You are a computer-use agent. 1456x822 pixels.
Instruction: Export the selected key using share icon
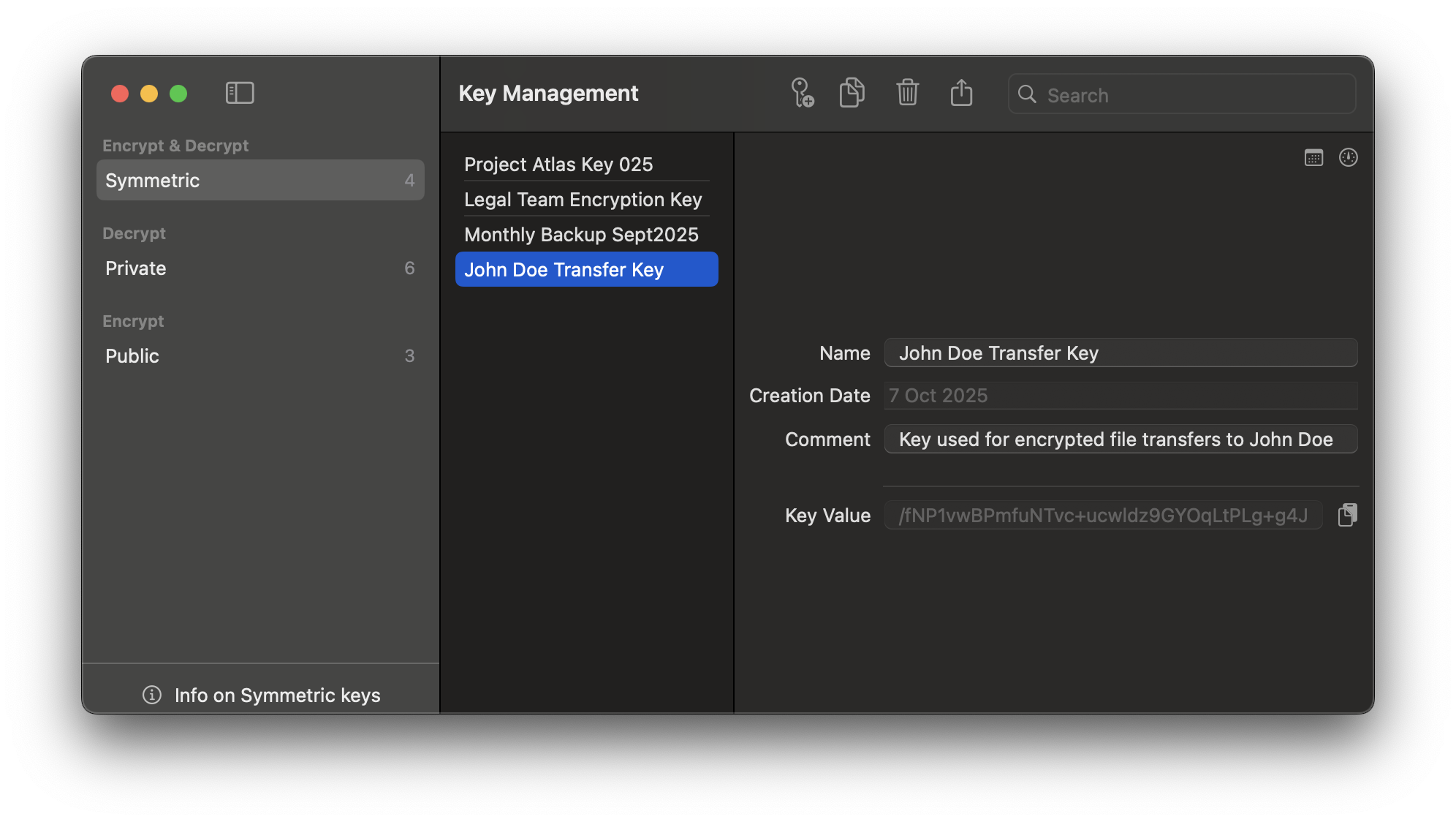click(x=962, y=93)
